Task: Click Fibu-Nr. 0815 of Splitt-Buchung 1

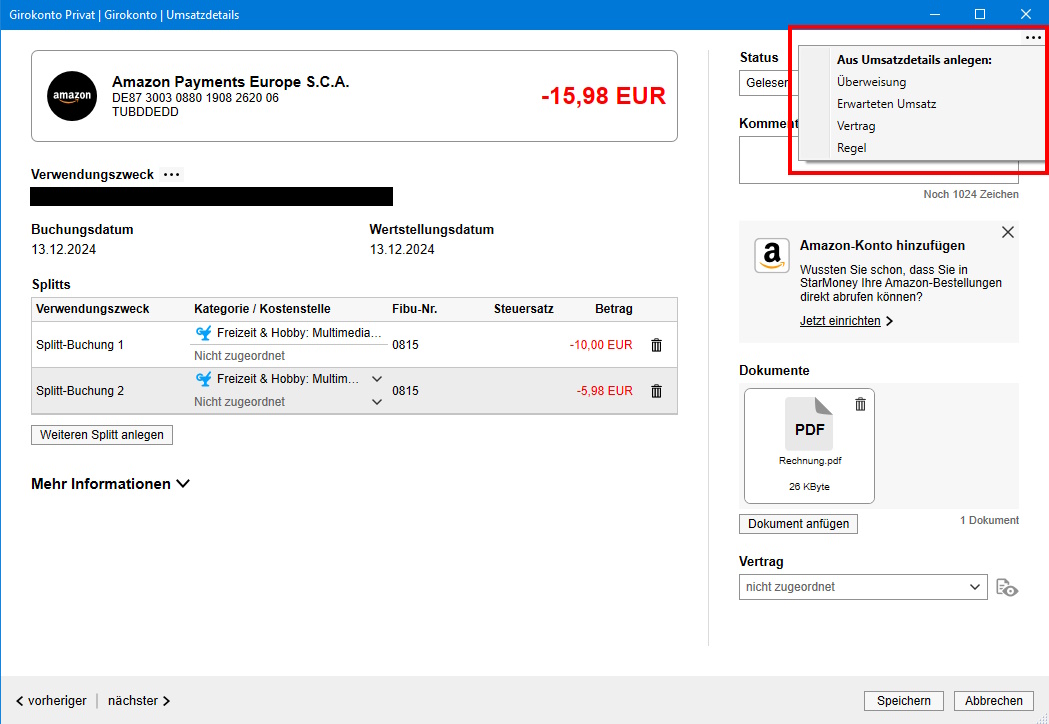Action: 405,345
